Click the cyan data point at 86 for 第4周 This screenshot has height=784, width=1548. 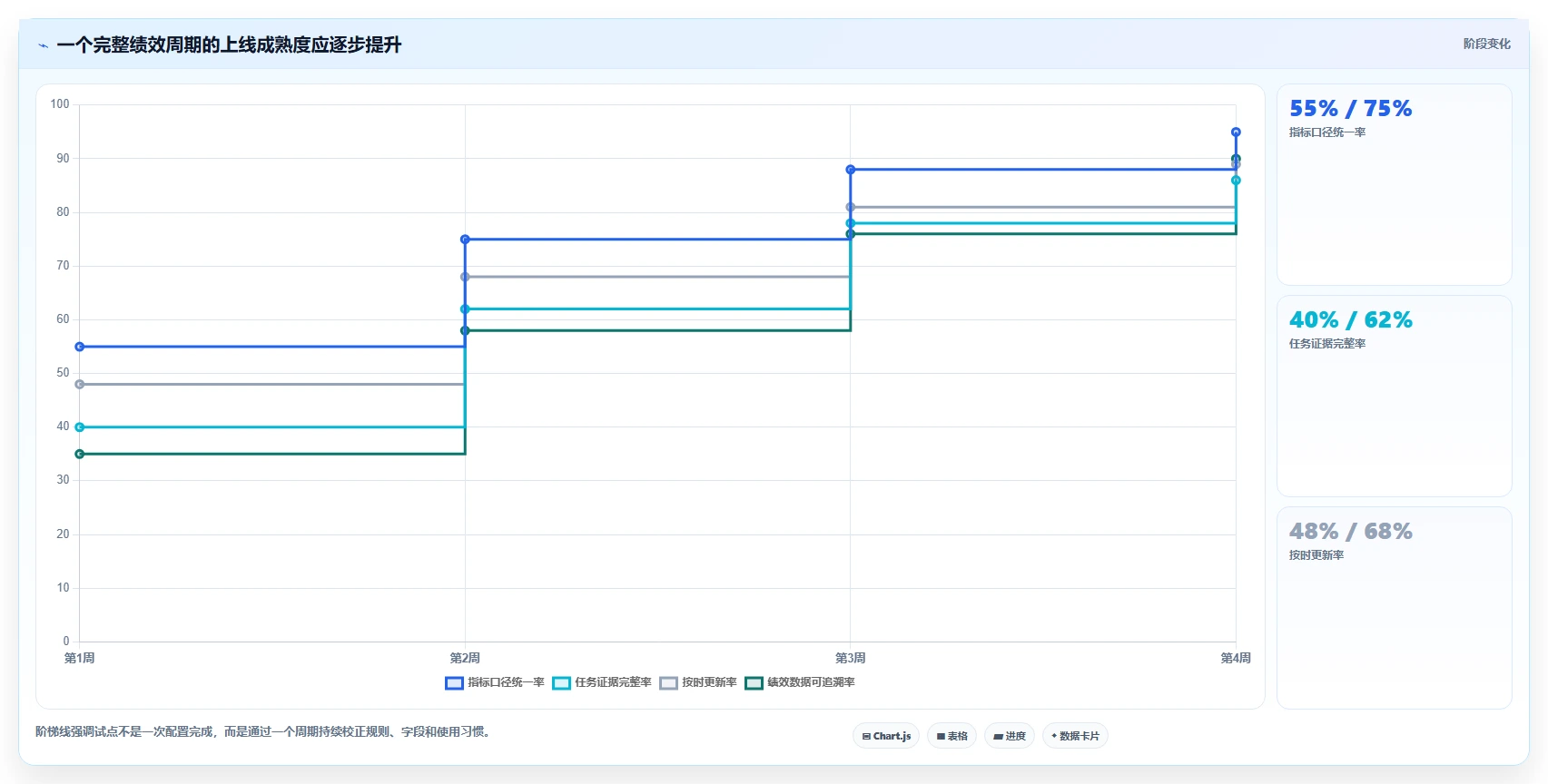1236,181
